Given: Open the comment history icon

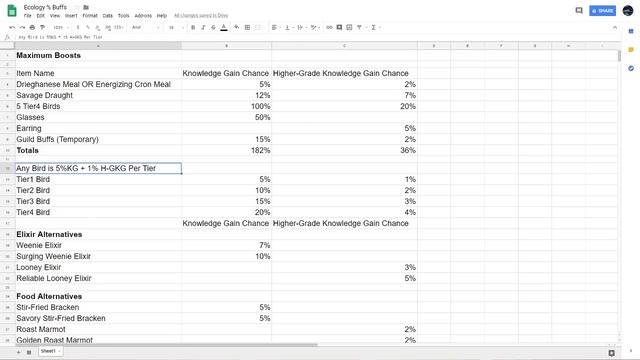Looking at the screenshot, I should pos(579,11).
